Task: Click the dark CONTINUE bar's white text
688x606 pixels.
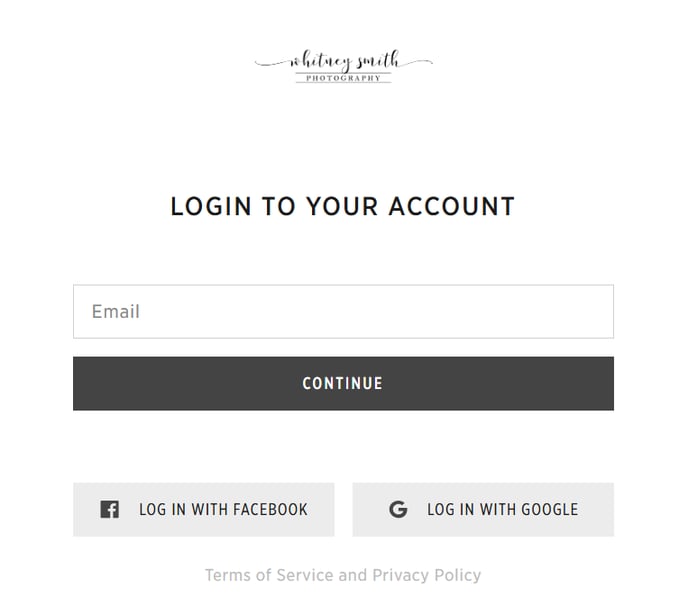Action: (342, 384)
